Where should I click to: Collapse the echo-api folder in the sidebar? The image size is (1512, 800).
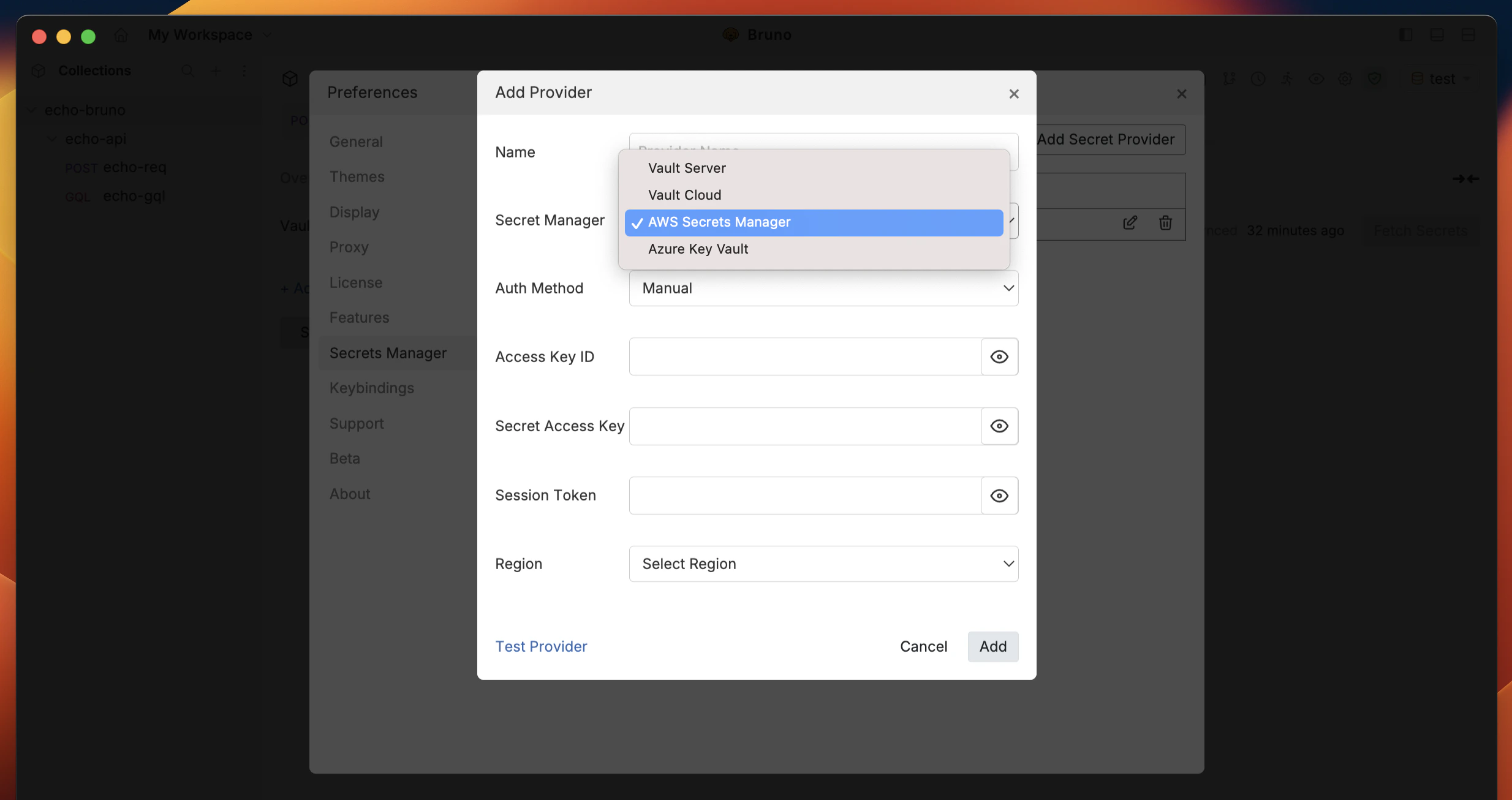coord(51,138)
